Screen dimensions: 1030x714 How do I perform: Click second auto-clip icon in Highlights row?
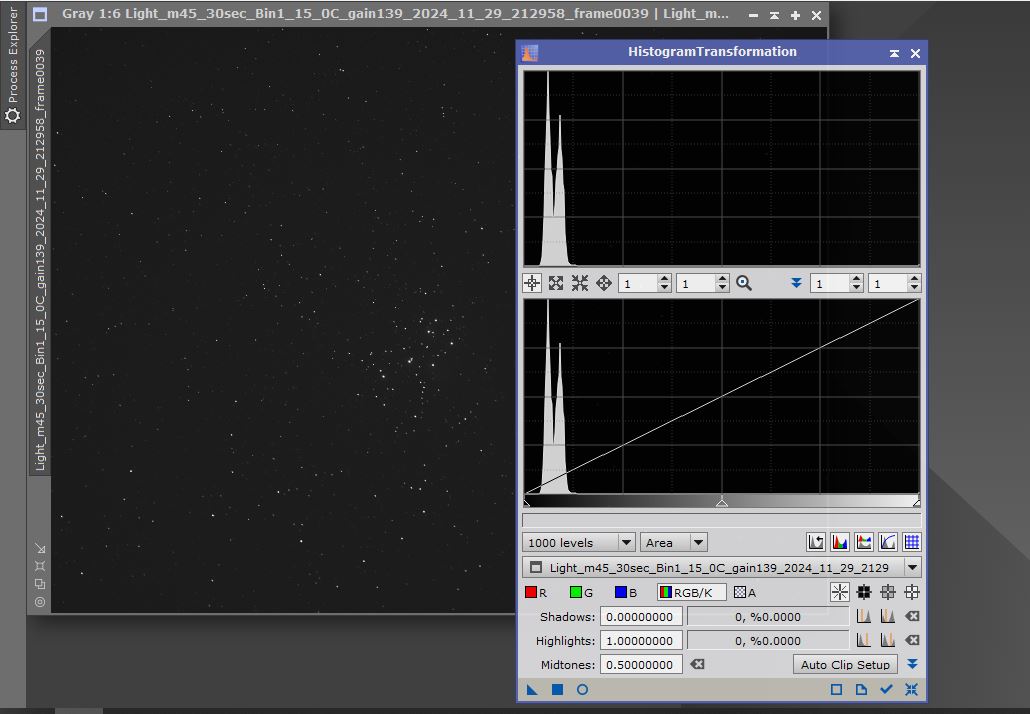pos(887,640)
